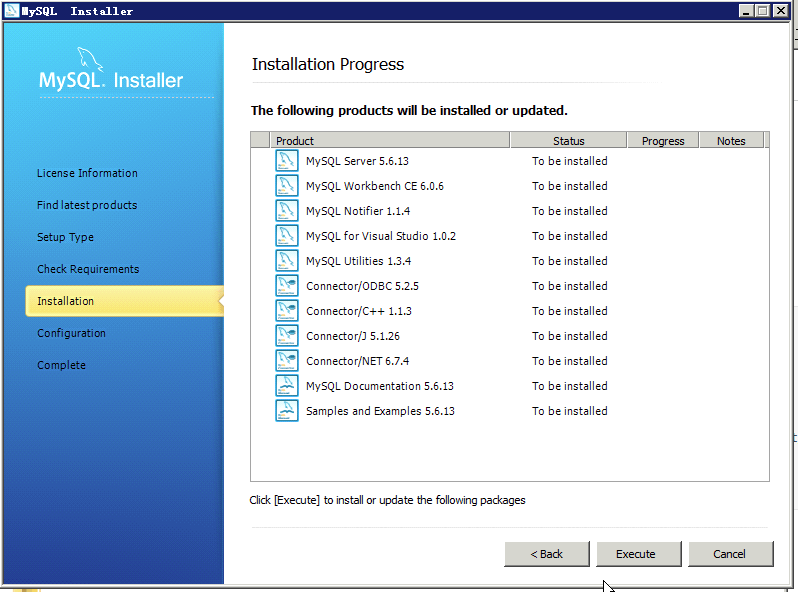Maximize the MySQL Installer window

point(762,11)
